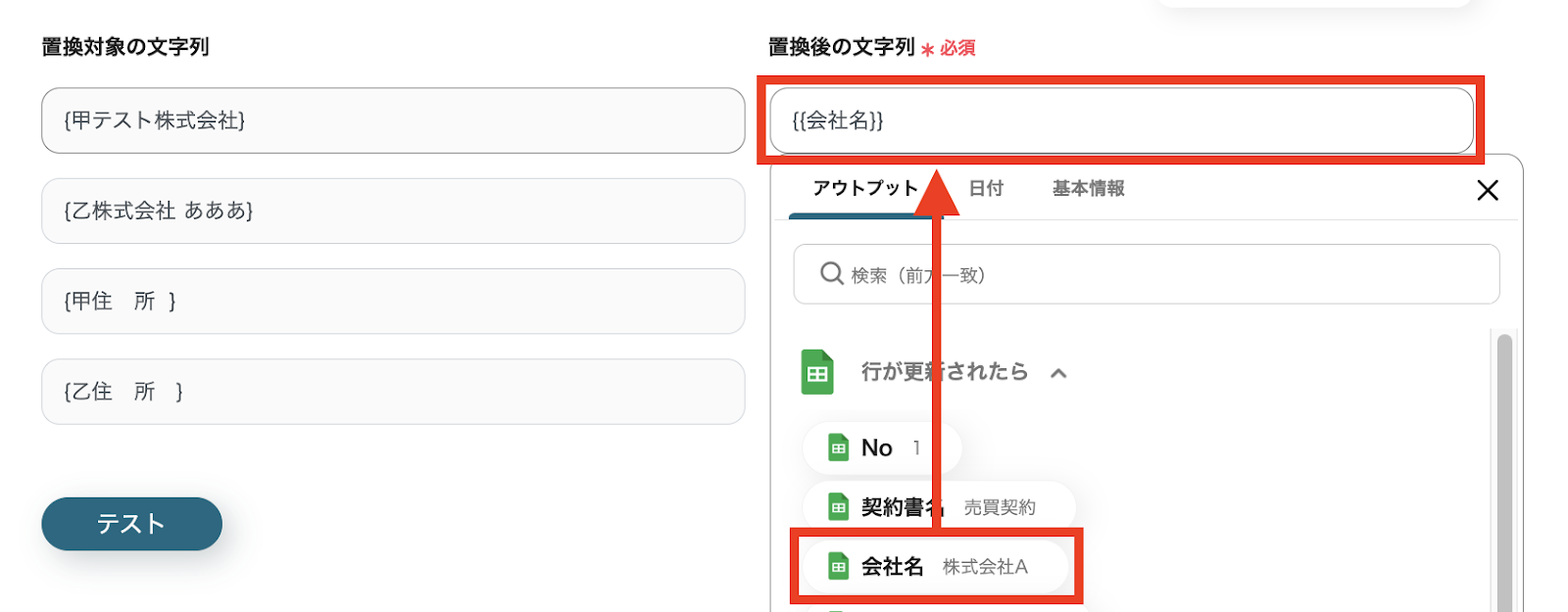Click the {{会社名}} replacement text field
The width and height of the screenshot is (1568, 612).
pyautogui.click(x=1121, y=120)
